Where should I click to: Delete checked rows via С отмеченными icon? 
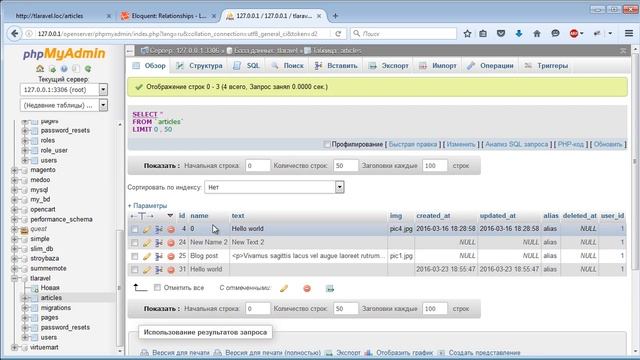(x=307, y=288)
